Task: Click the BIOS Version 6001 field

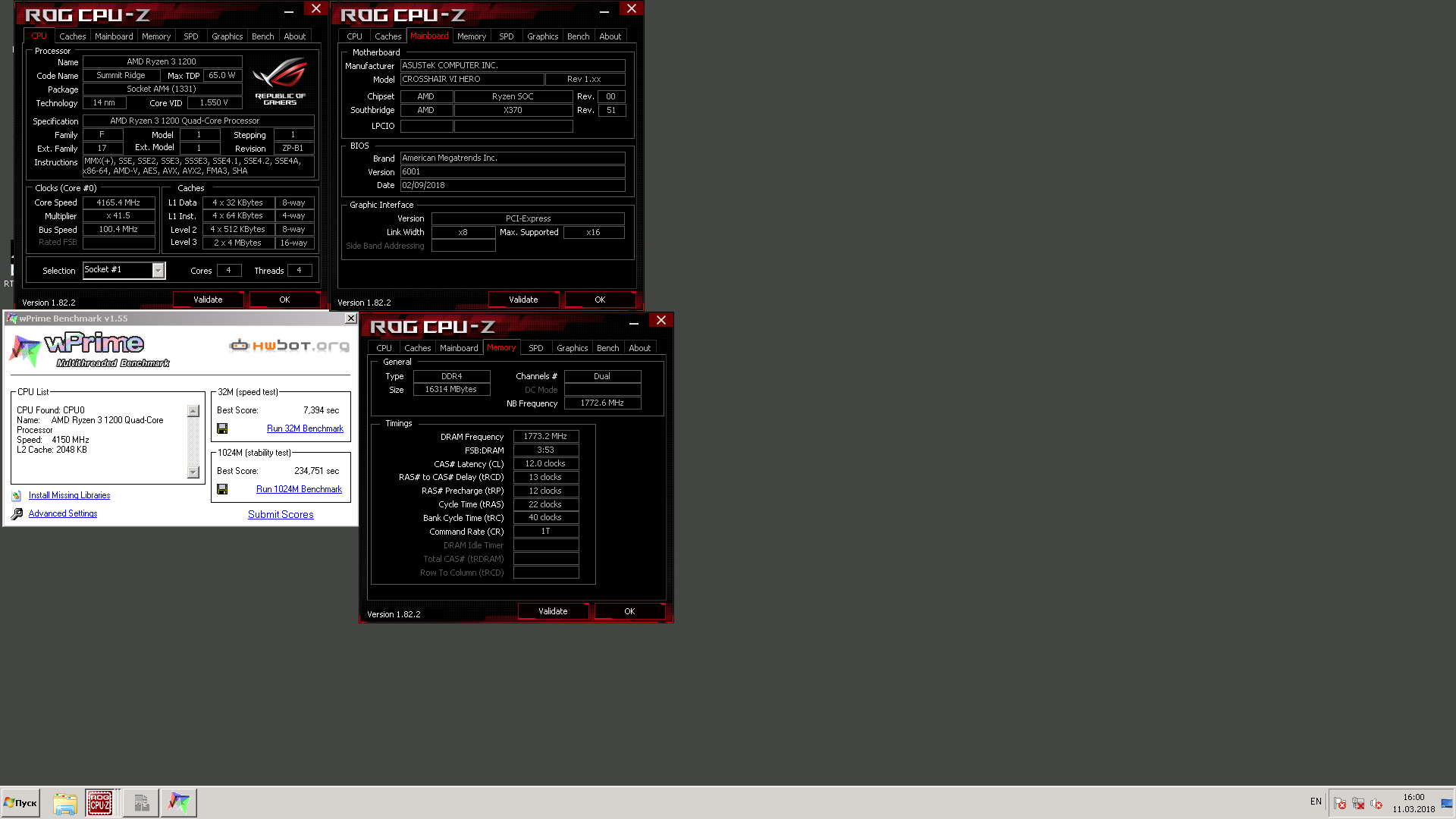Action: (x=513, y=171)
